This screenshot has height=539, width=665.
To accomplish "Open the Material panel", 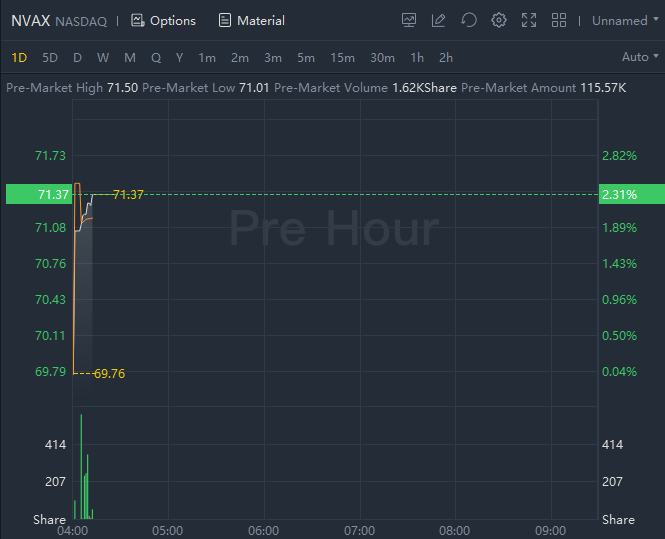I will click(x=251, y=21).
